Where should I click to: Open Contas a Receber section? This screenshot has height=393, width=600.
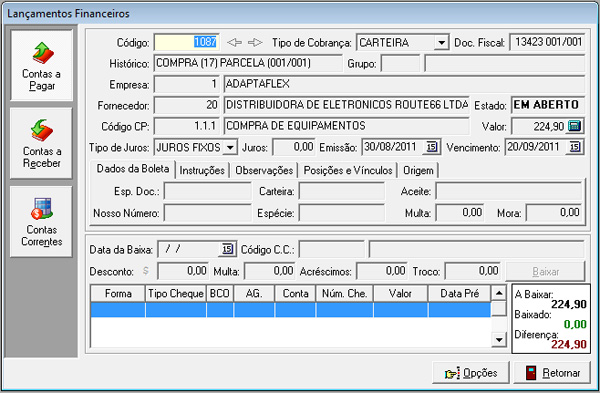(x=41, y=144)
